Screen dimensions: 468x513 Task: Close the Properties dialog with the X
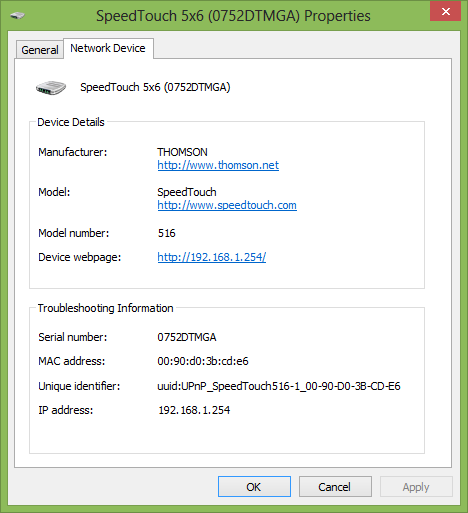pos(445,11)
